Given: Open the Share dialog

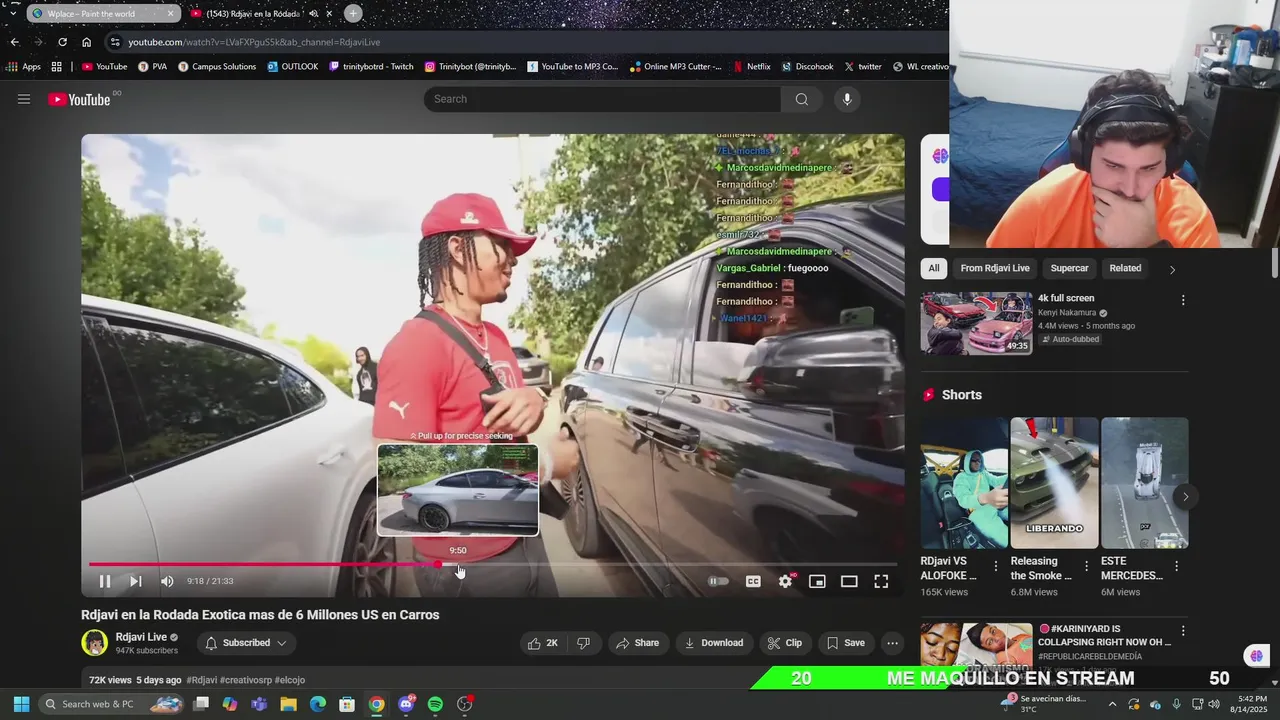Looking at the screenshot, I should pyautogui.click(x=637, y=643).
